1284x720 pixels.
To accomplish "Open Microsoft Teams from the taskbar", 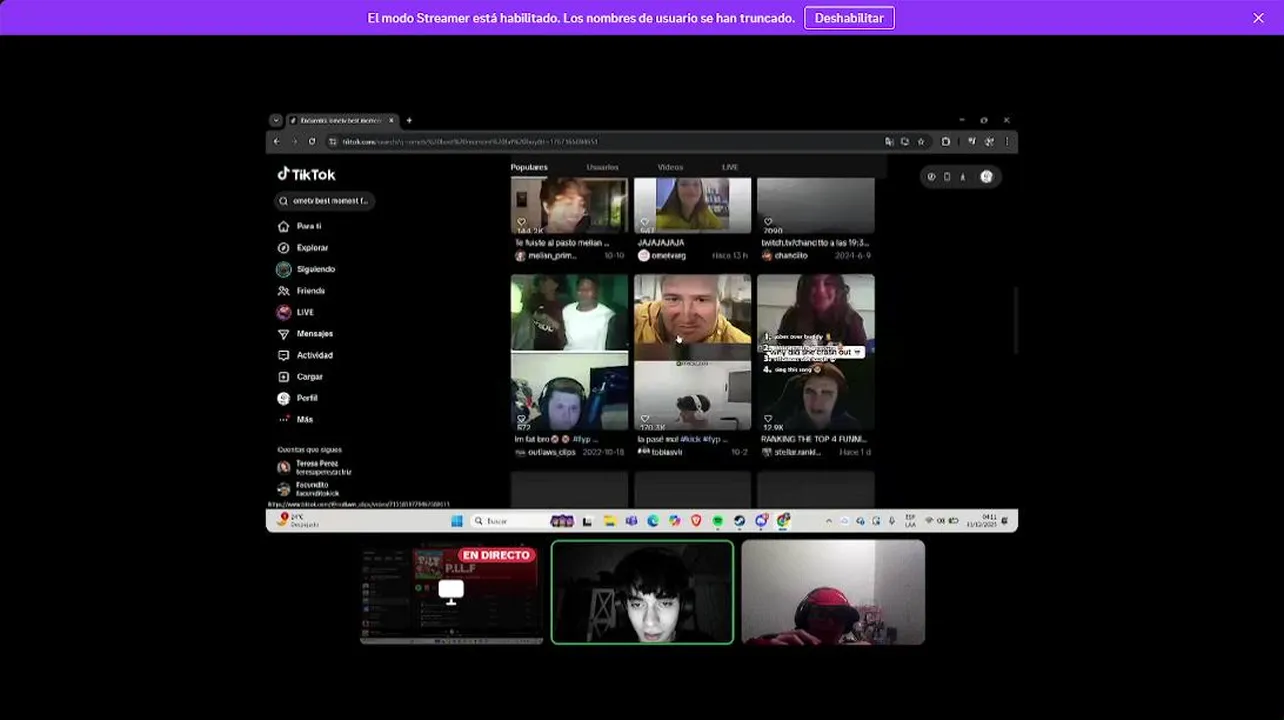I will click(631, 521).
